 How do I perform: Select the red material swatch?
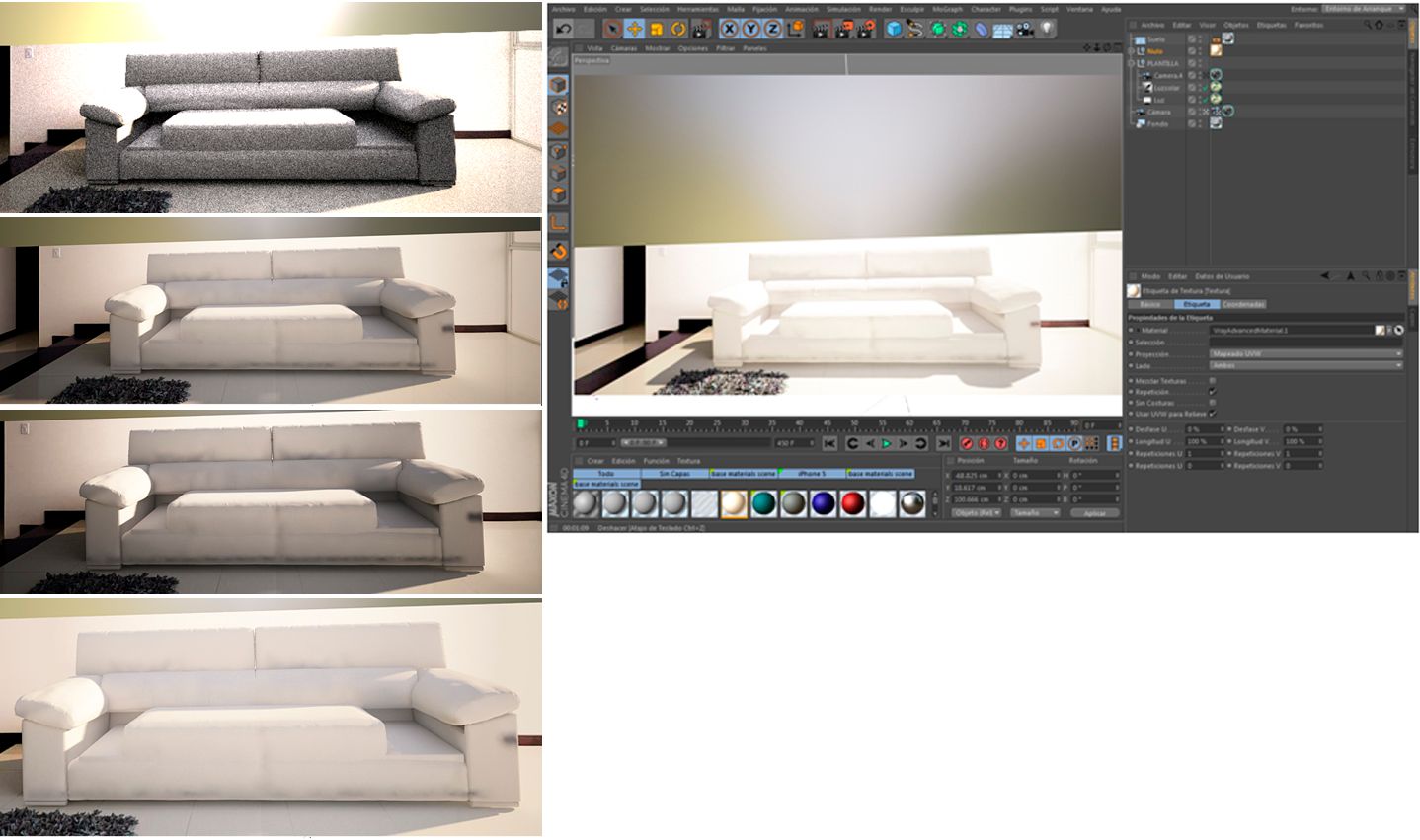(x=852, y=503)
